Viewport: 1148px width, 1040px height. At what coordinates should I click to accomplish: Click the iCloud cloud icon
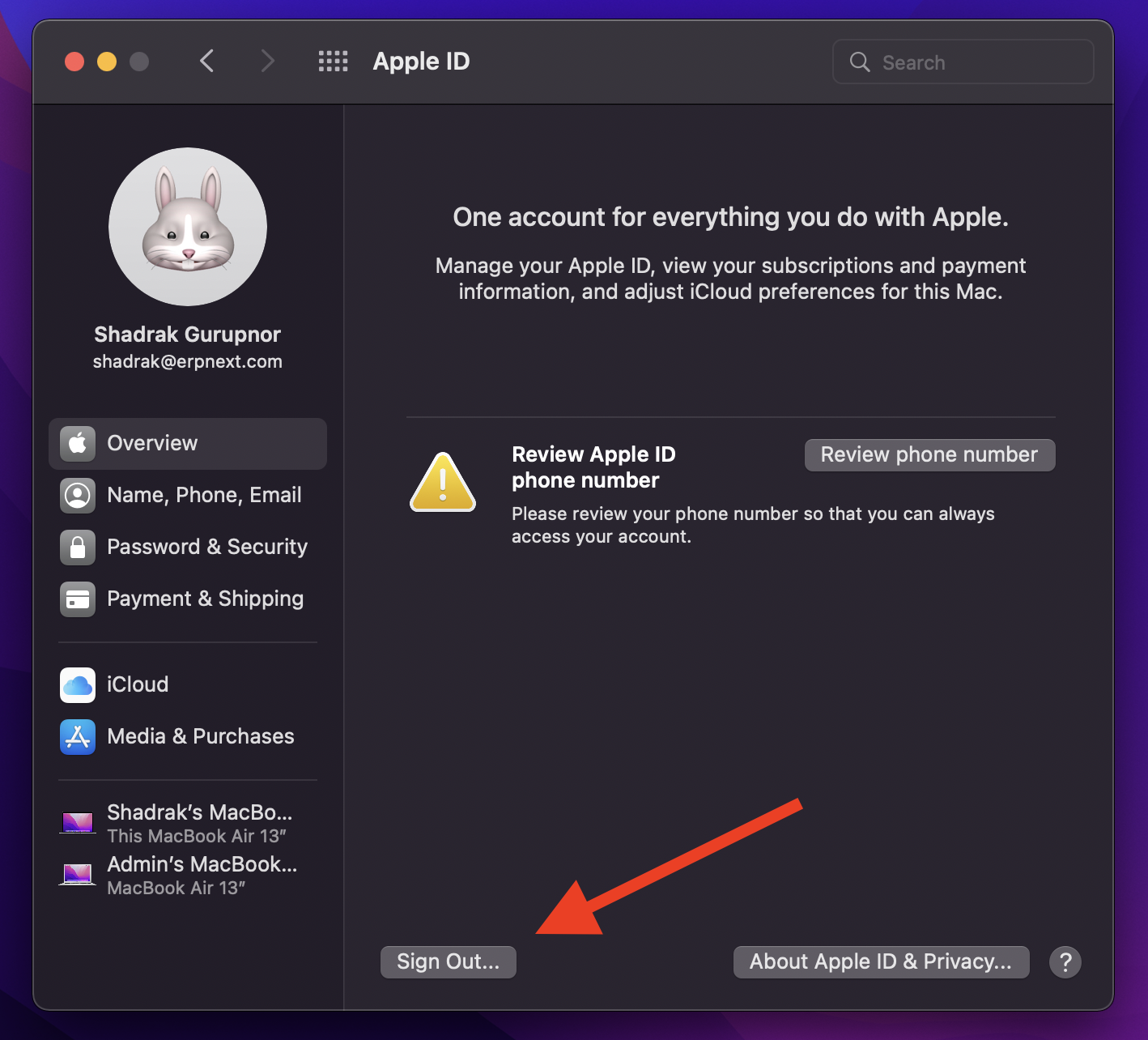(78, 685)
